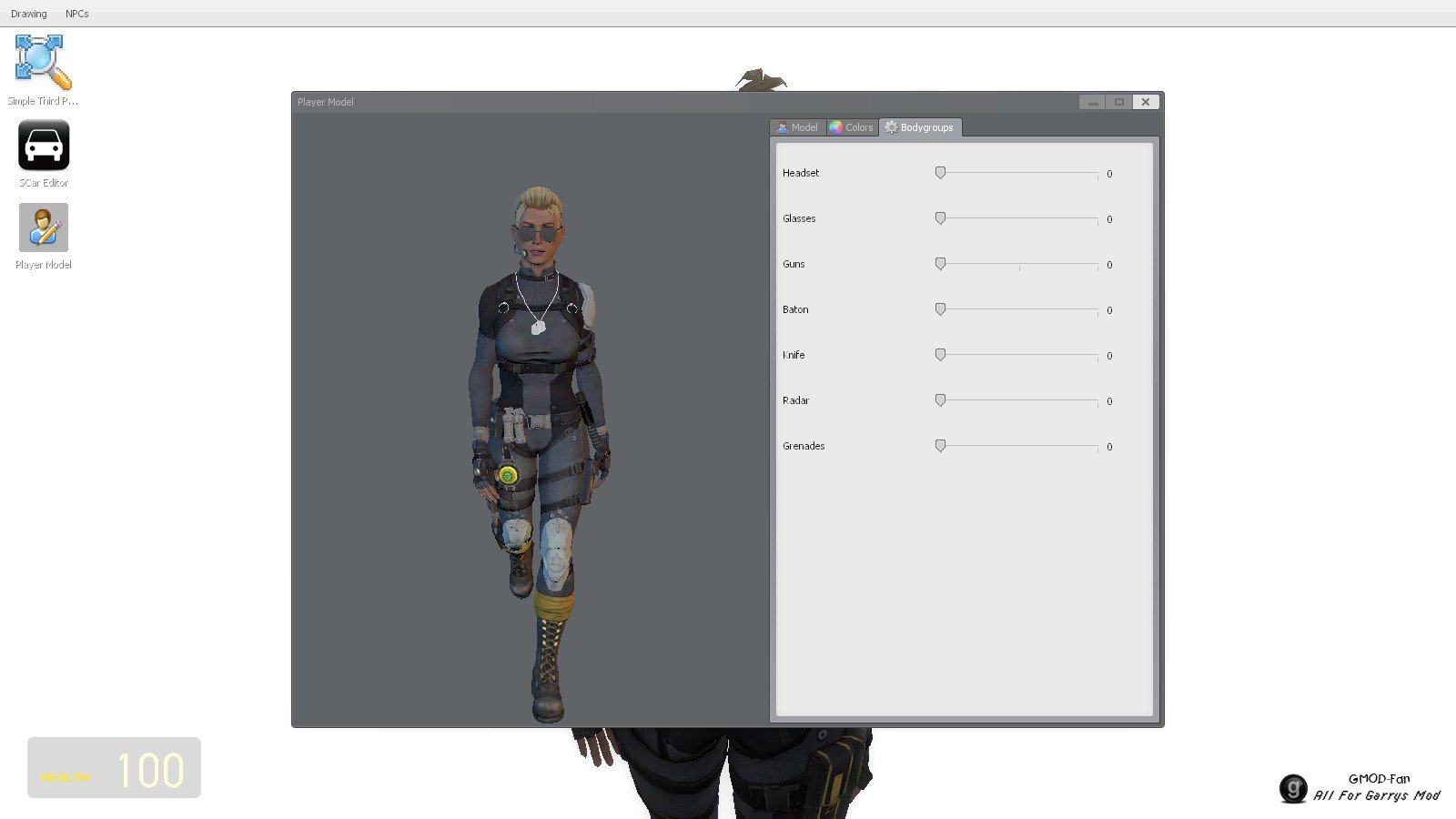Minimize the Player Model window
The height and width of the screenshot is (819, 1456).
(1092, 102)
